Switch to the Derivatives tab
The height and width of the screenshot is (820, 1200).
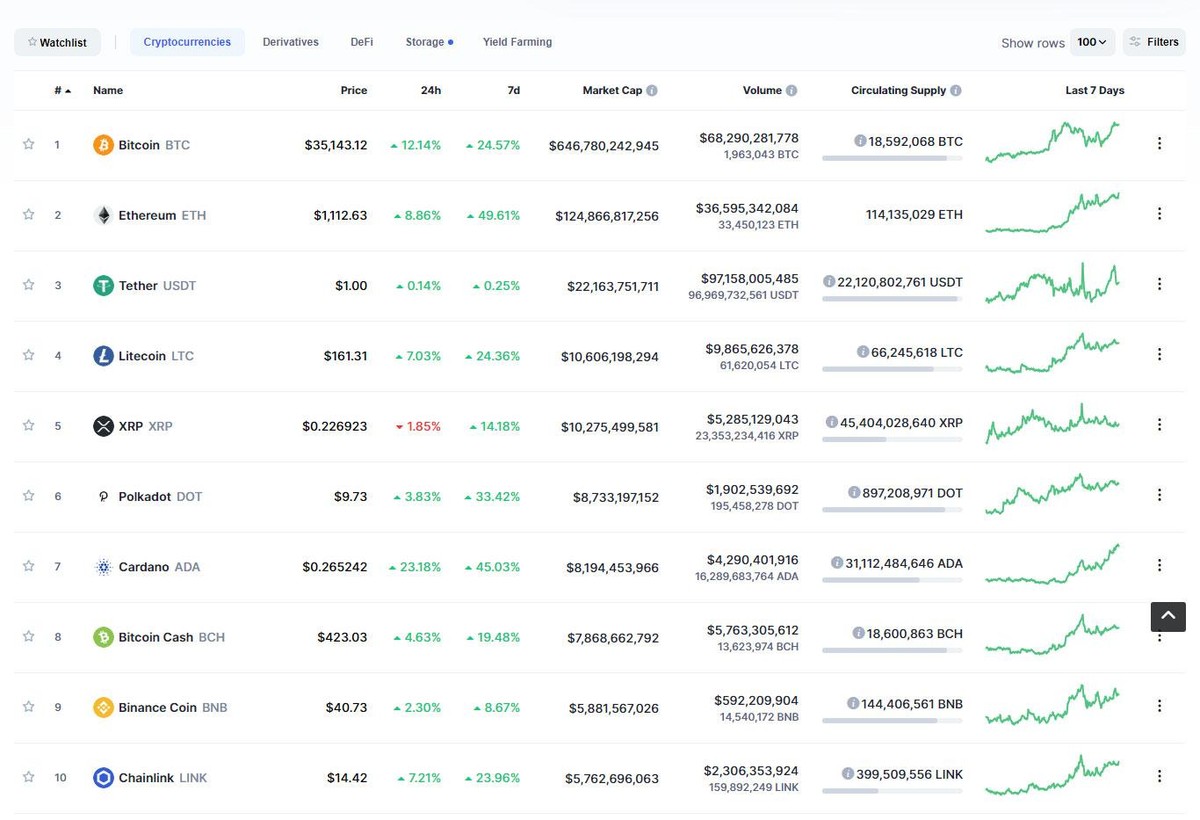click(290, 41)
